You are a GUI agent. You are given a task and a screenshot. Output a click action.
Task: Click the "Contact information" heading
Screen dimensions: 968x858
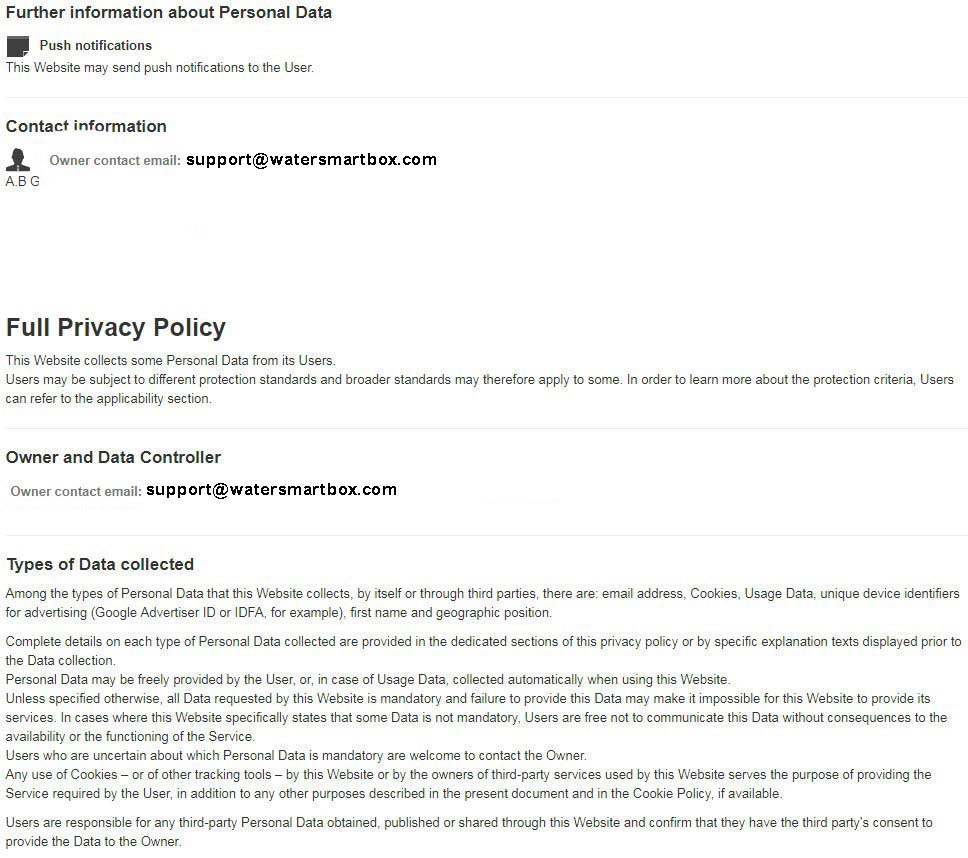click(x=86, y=126)
